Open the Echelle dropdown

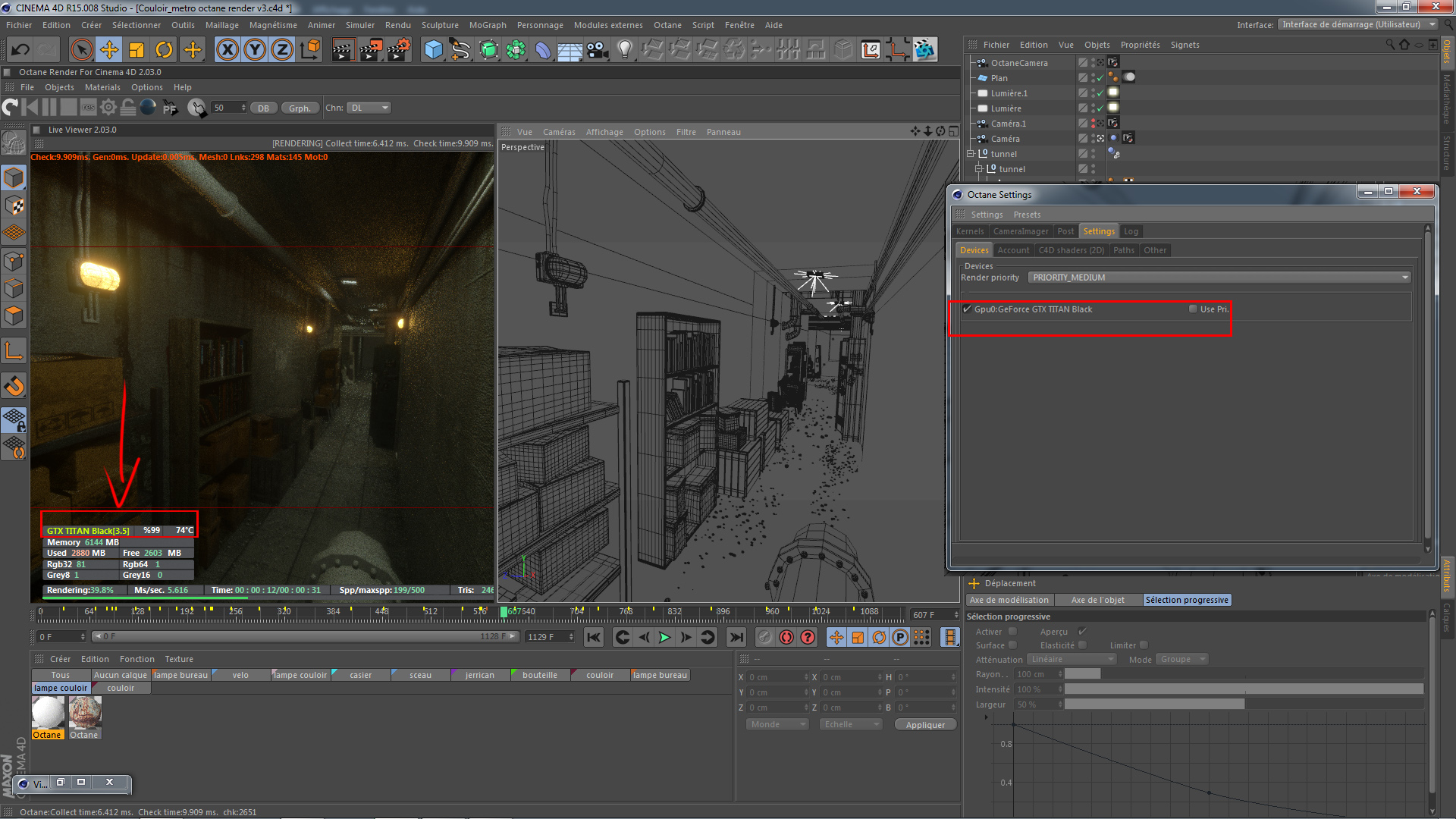[x=851, y=724]
